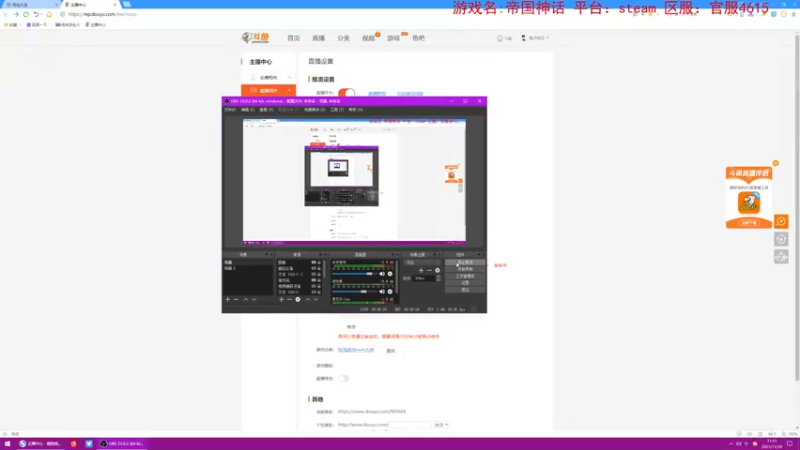The width and height of the screenshot is (800, 450).
Task: Remove selected scene with the minus icon
Action: click(236, 299)
